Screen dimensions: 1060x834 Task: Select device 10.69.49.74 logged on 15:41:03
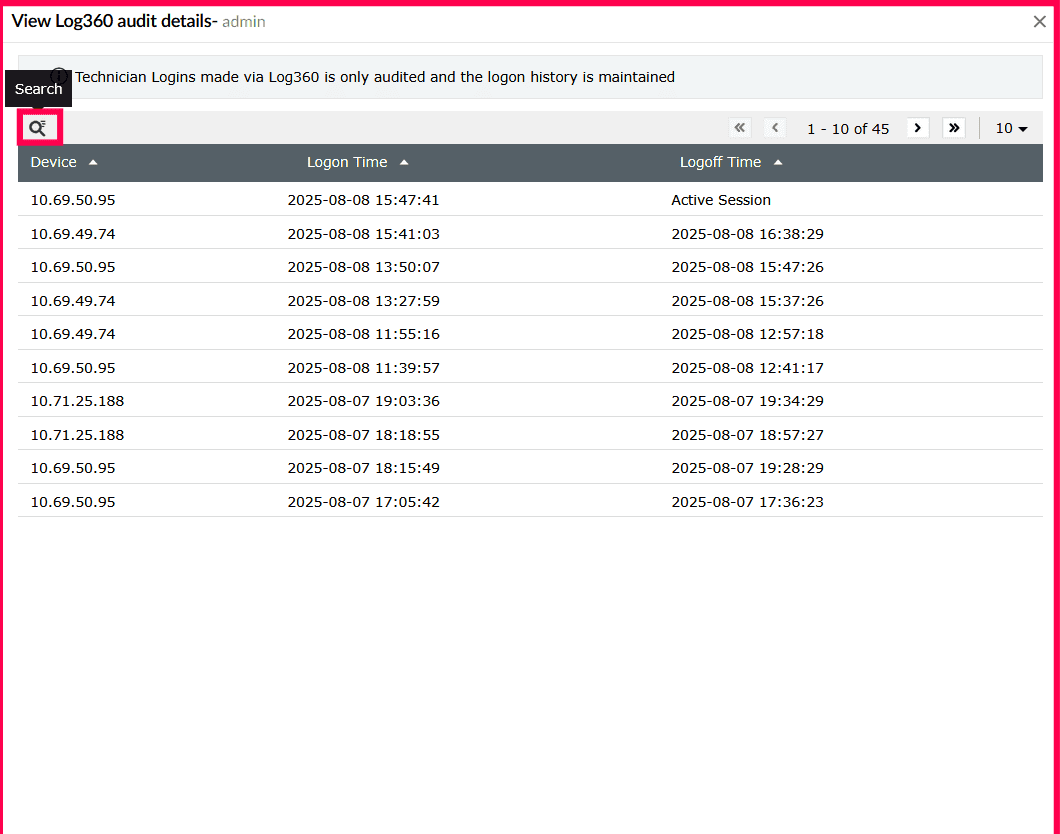coord(72,234)
